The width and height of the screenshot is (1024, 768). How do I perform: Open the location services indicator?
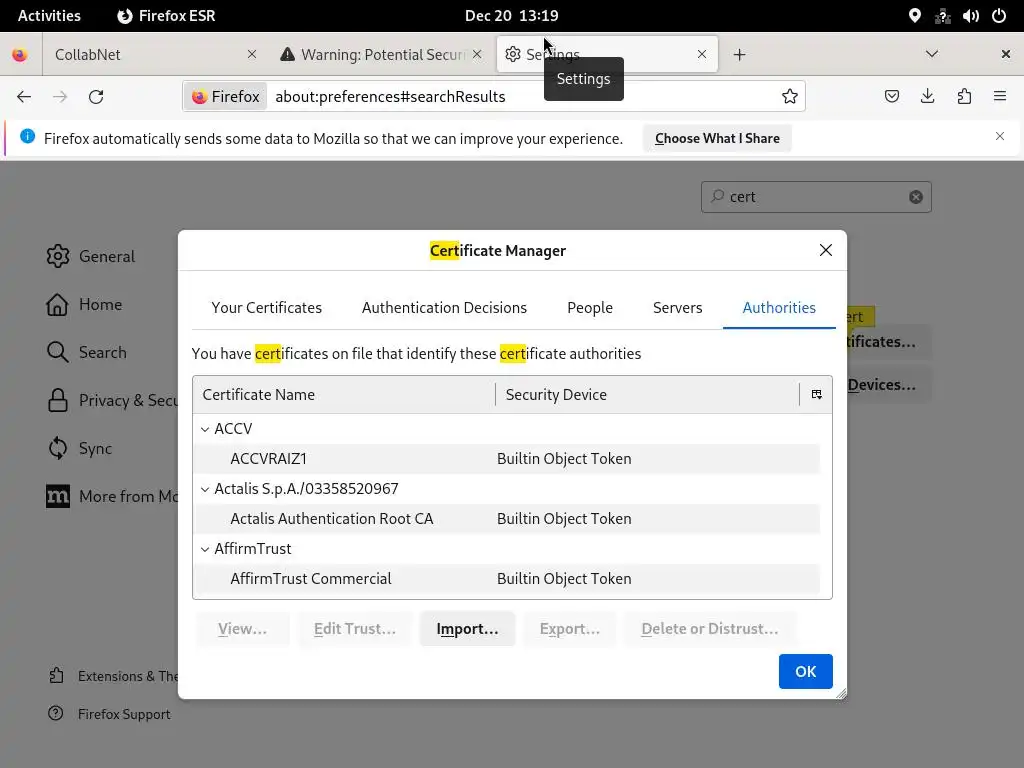(914, 16)
